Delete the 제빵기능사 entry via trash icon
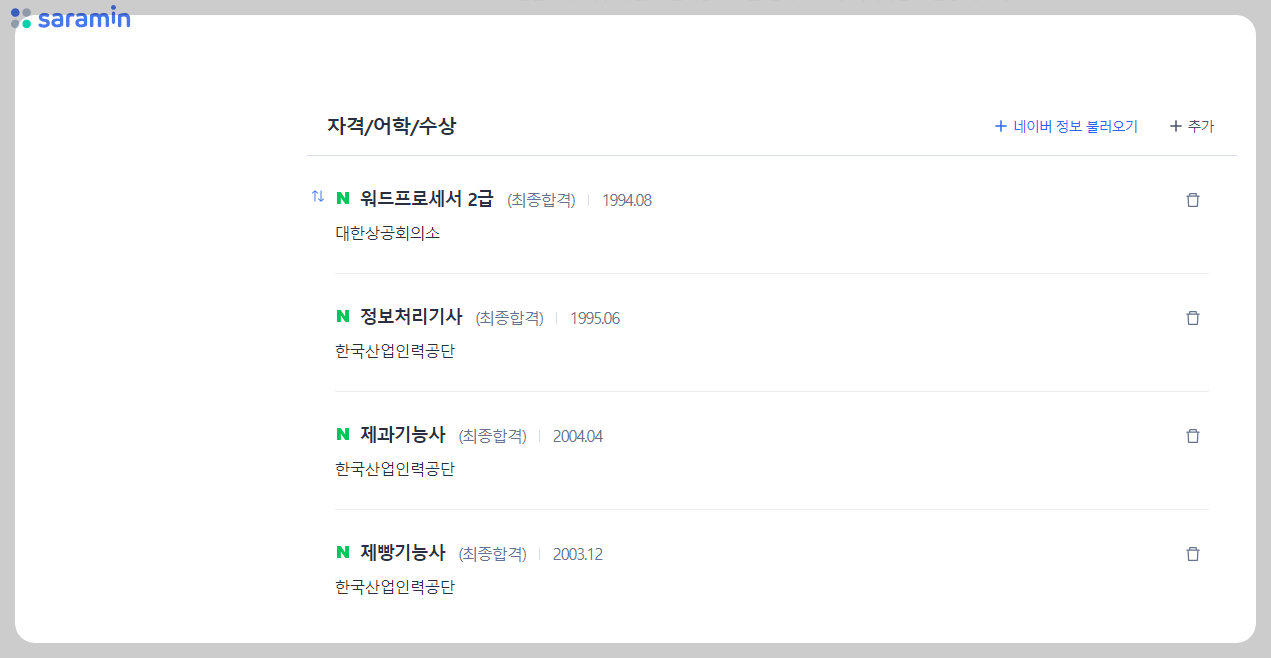The width and height of the screenshot is (1271, 658). 1192,553
